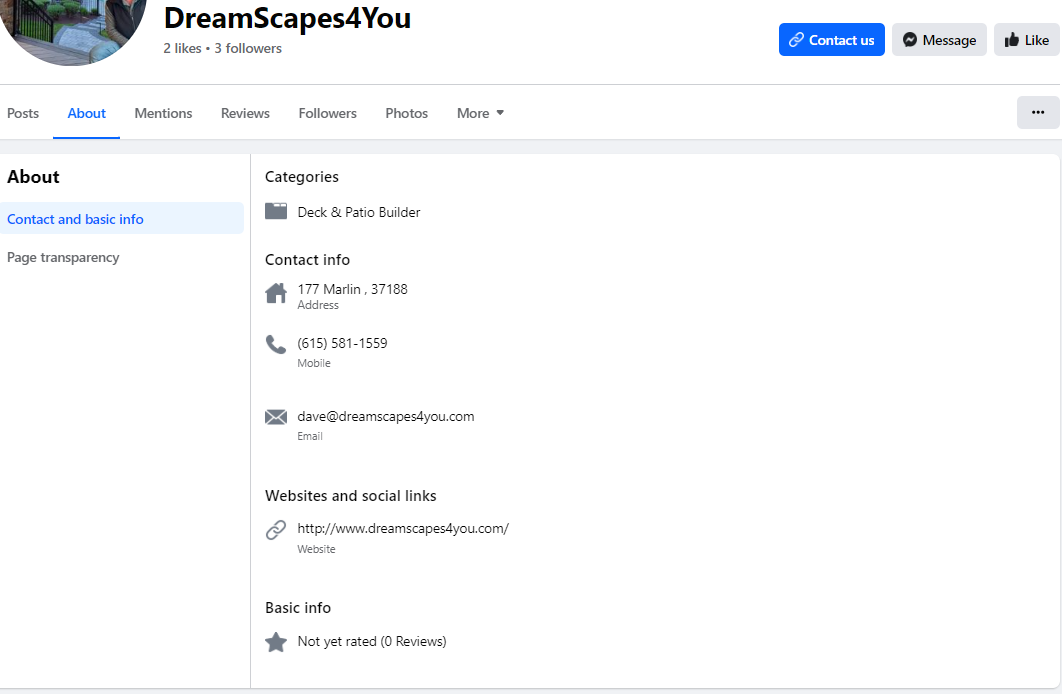Viewport: 1062px width, 694px height.
Task: Open Deck & Patio Builder category
Action: tap(359, 212)
